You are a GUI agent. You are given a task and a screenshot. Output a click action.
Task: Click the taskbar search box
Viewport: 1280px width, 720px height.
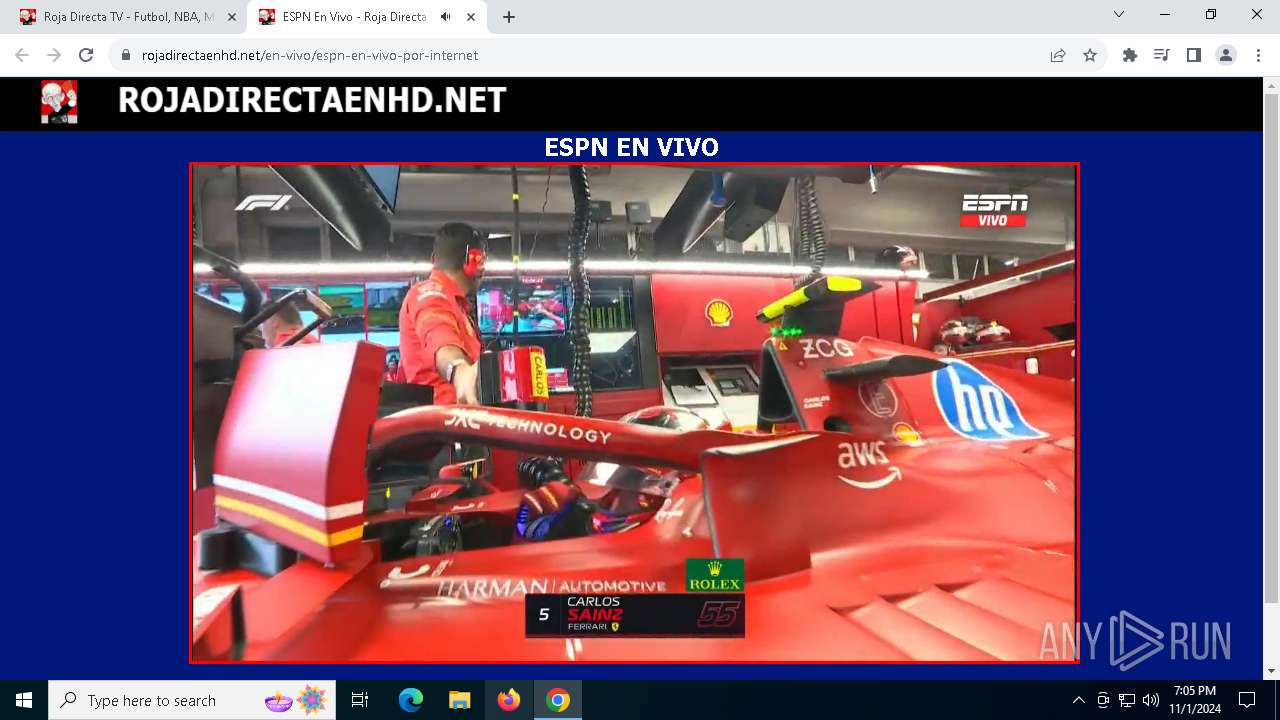(192, 700)
